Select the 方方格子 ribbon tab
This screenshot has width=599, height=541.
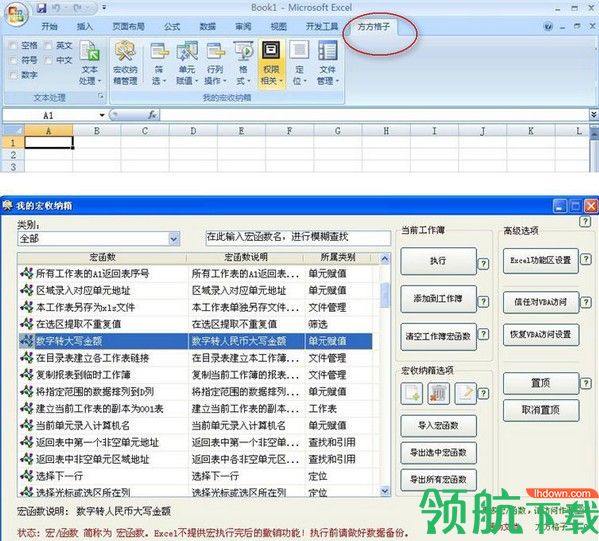pyautogui.click(x=374, y=26)
